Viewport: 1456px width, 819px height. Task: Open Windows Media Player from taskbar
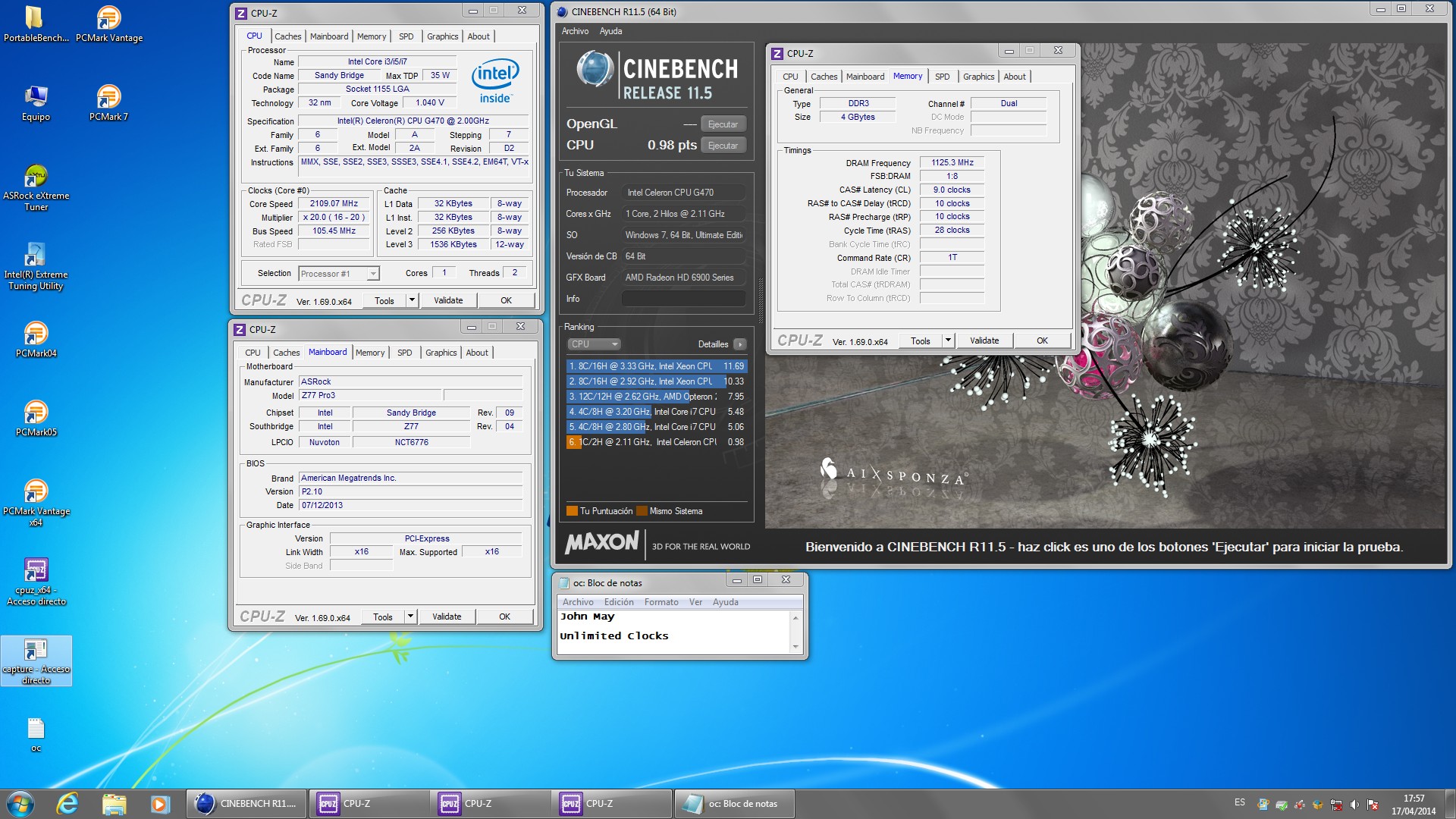[160, 804]
